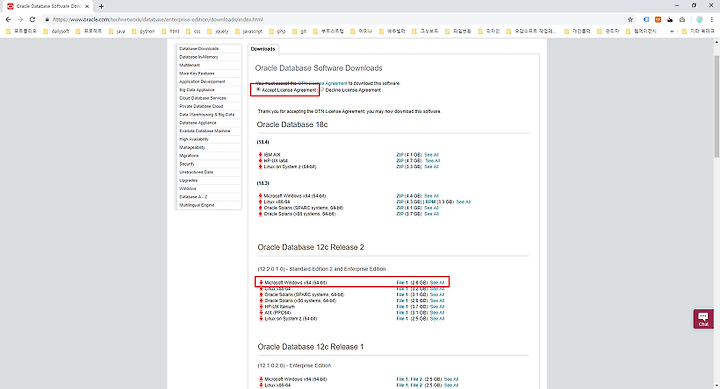This screenshot has height=389, width=720.
Task: Open Cloud Database Services sidebar item
Action: click(x=202, y=98)
